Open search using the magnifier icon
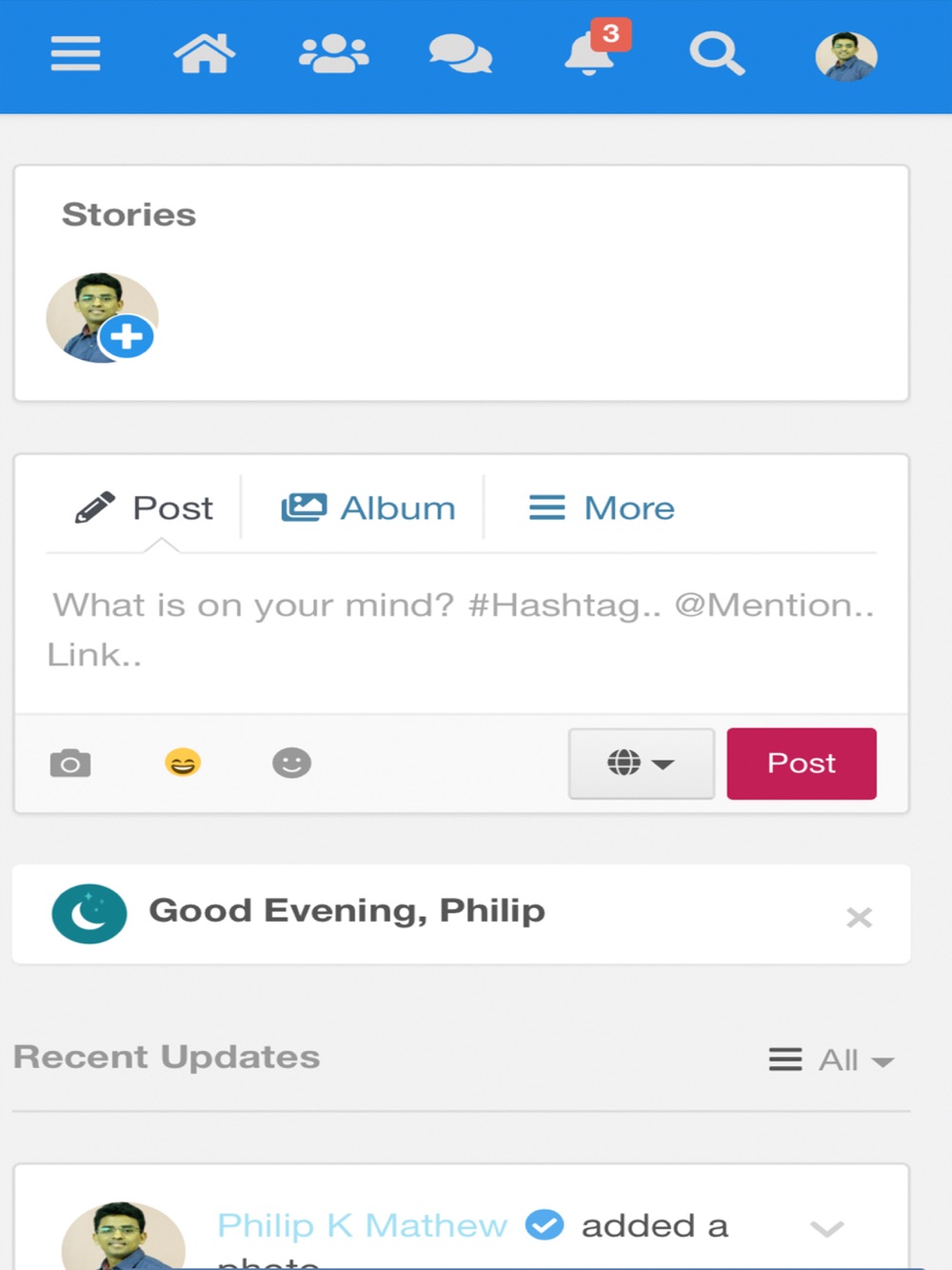 [x=716, y=54]
